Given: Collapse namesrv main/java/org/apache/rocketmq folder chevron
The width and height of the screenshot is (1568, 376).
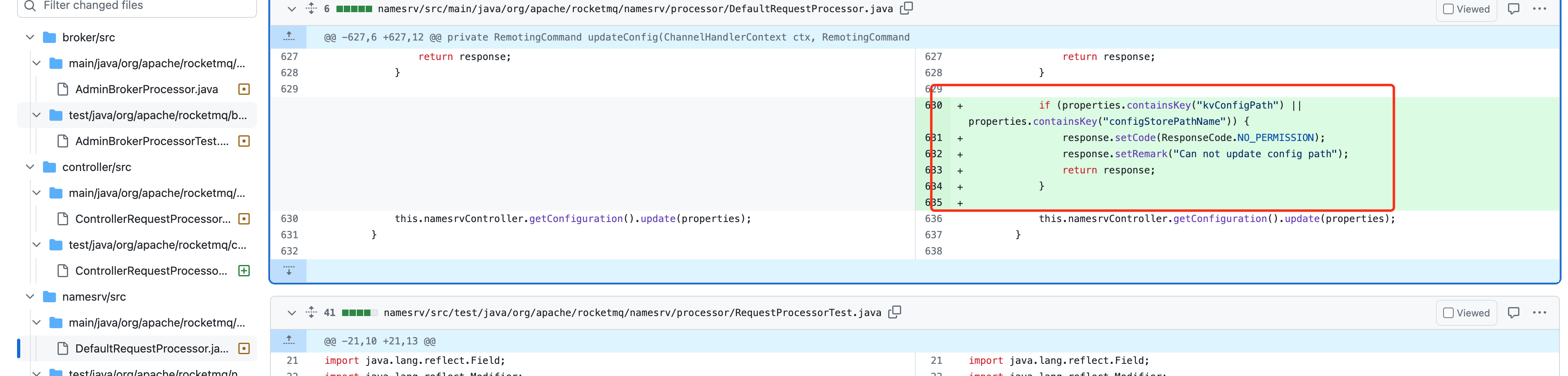Looking at the screenshot, I should (36, 323).
